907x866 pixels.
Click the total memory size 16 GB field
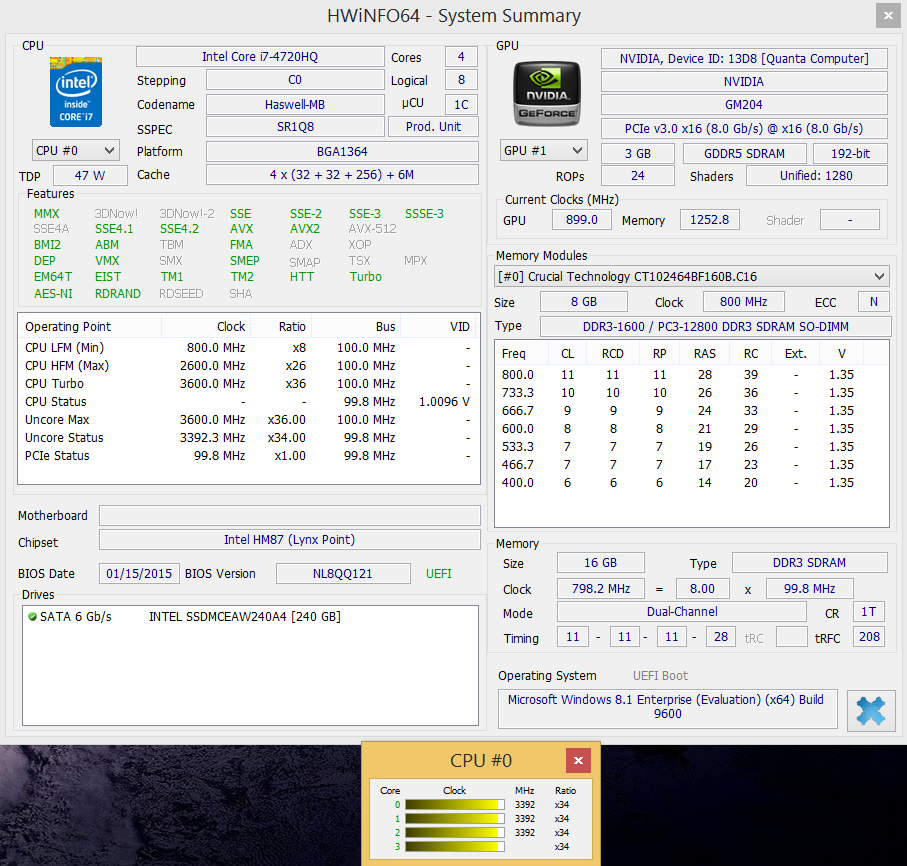coord(600,563)
